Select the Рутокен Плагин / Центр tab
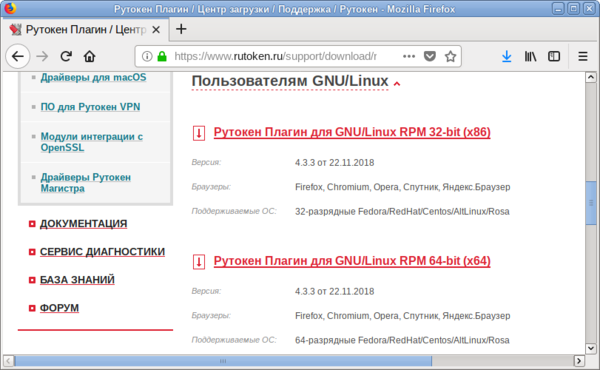 pos(85,29)
